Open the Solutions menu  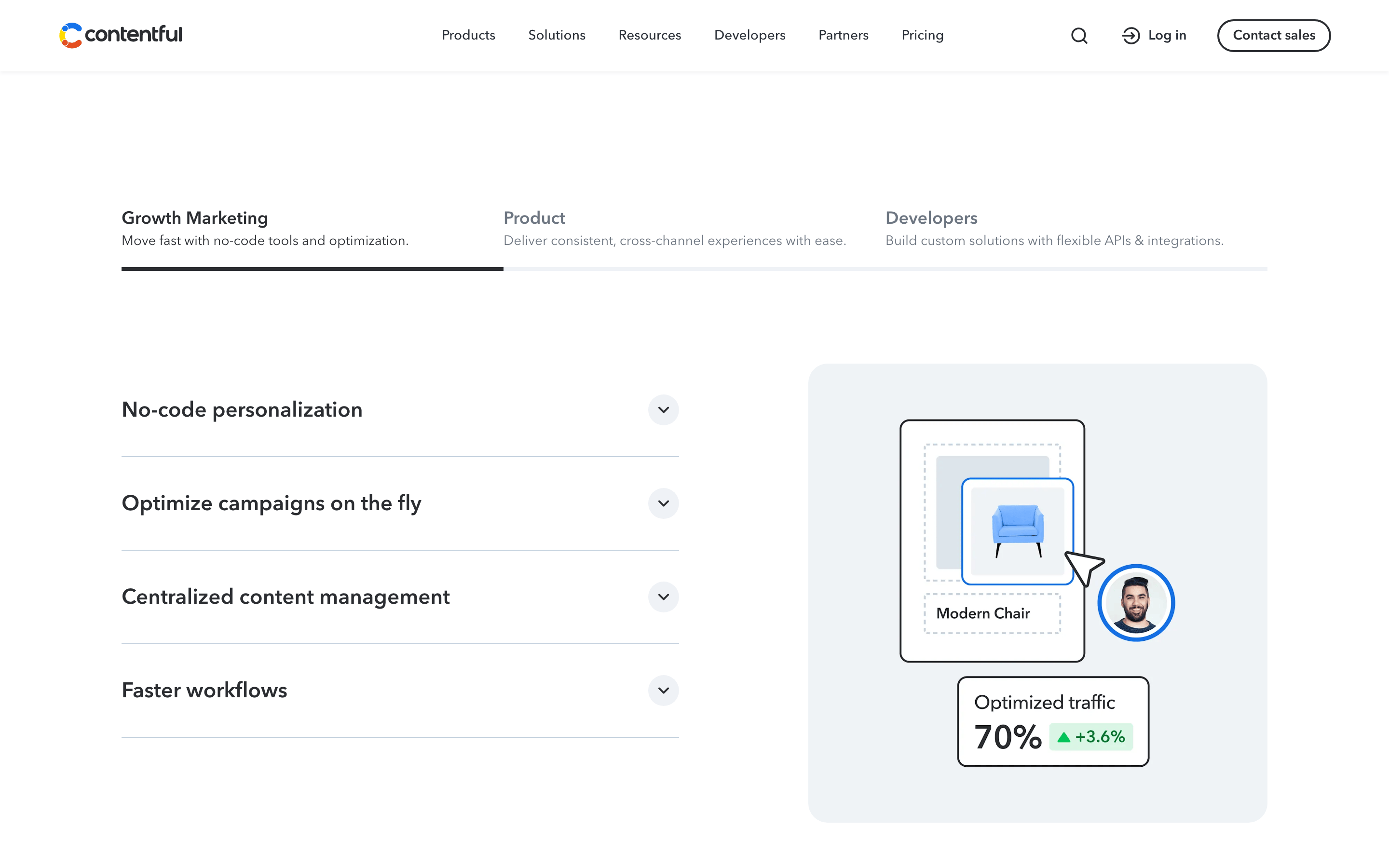[557, 35]
